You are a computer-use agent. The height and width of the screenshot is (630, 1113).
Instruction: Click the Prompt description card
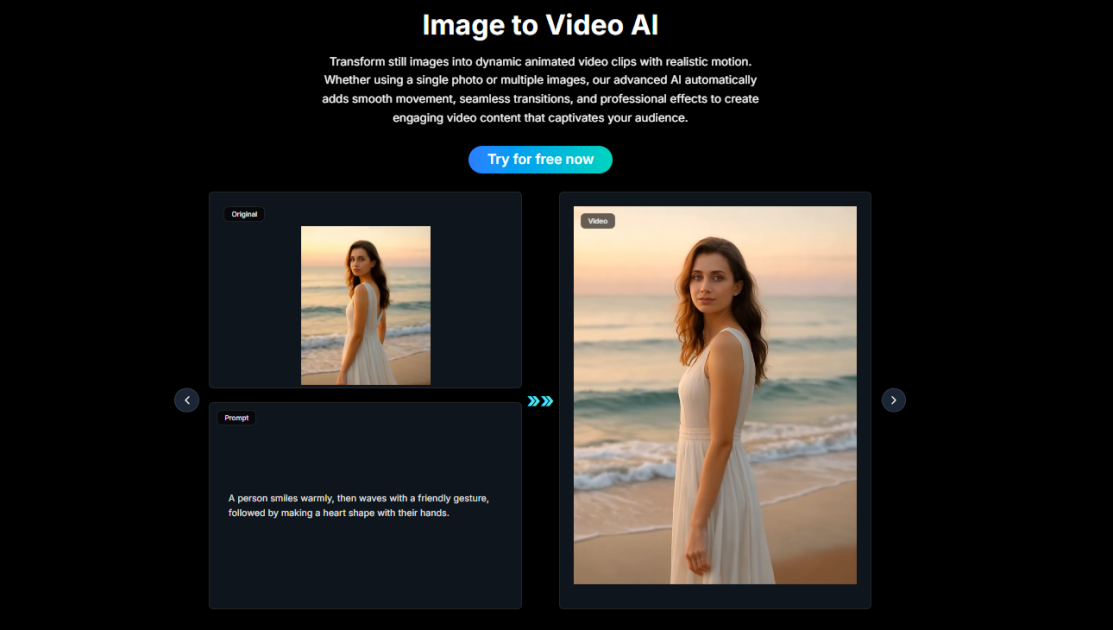tap(365, 504)
